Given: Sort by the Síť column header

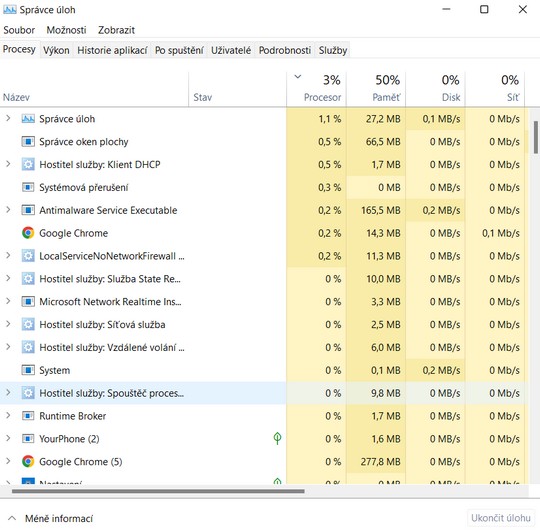Looking at the screenshot, I should [x=495, y=89].
